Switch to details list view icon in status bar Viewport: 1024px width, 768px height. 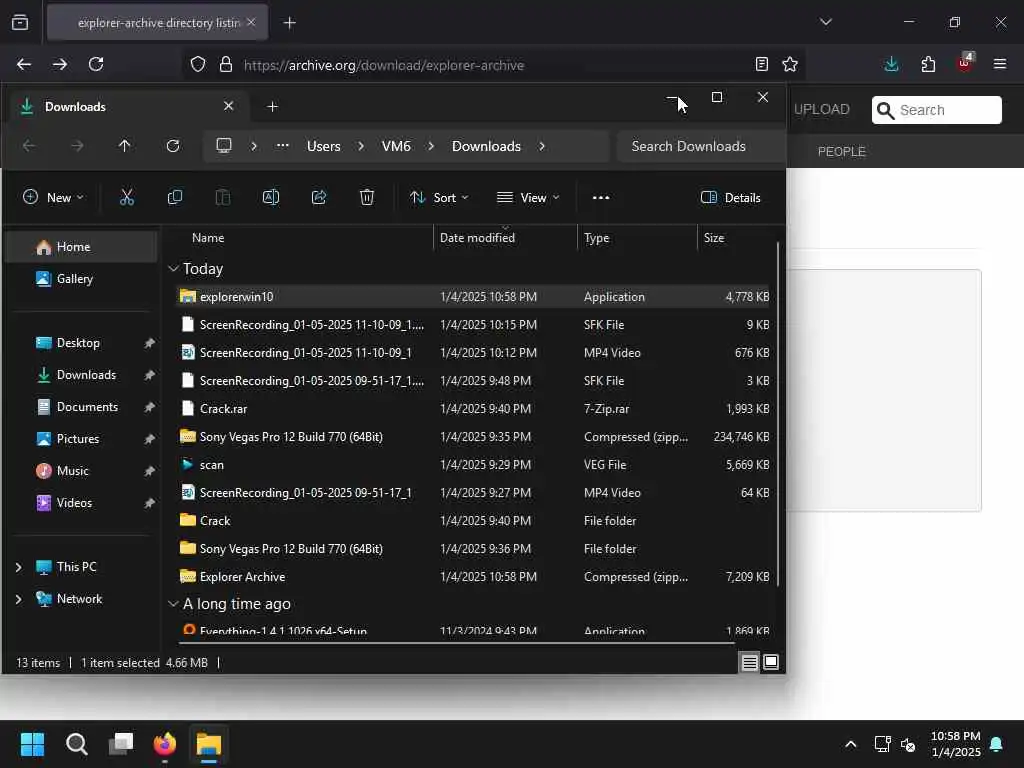(x=749, y=662)
